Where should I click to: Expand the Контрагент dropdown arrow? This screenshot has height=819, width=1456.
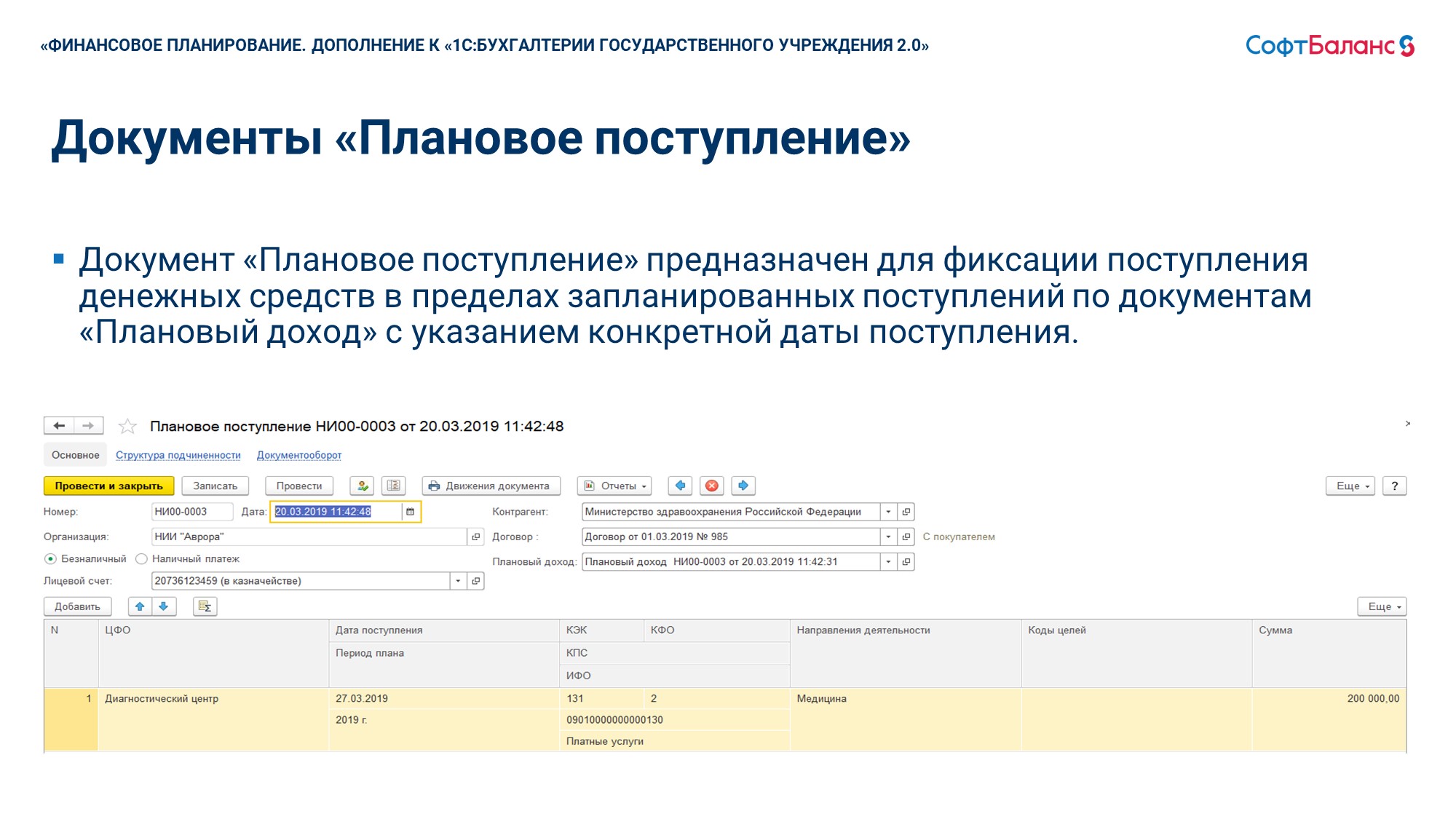tap(888, 512)
